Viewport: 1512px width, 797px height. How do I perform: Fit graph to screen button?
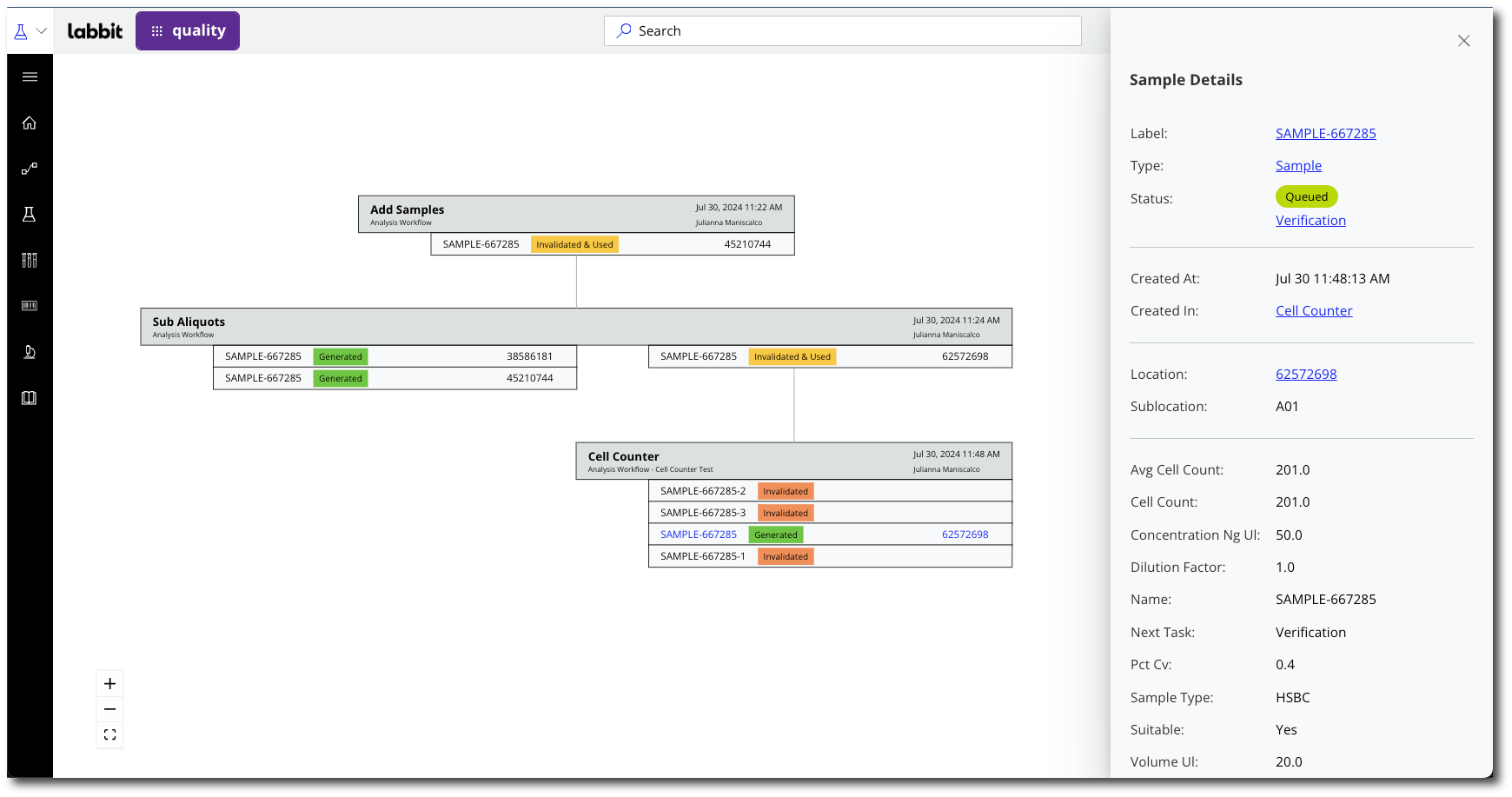coord(109,734)
